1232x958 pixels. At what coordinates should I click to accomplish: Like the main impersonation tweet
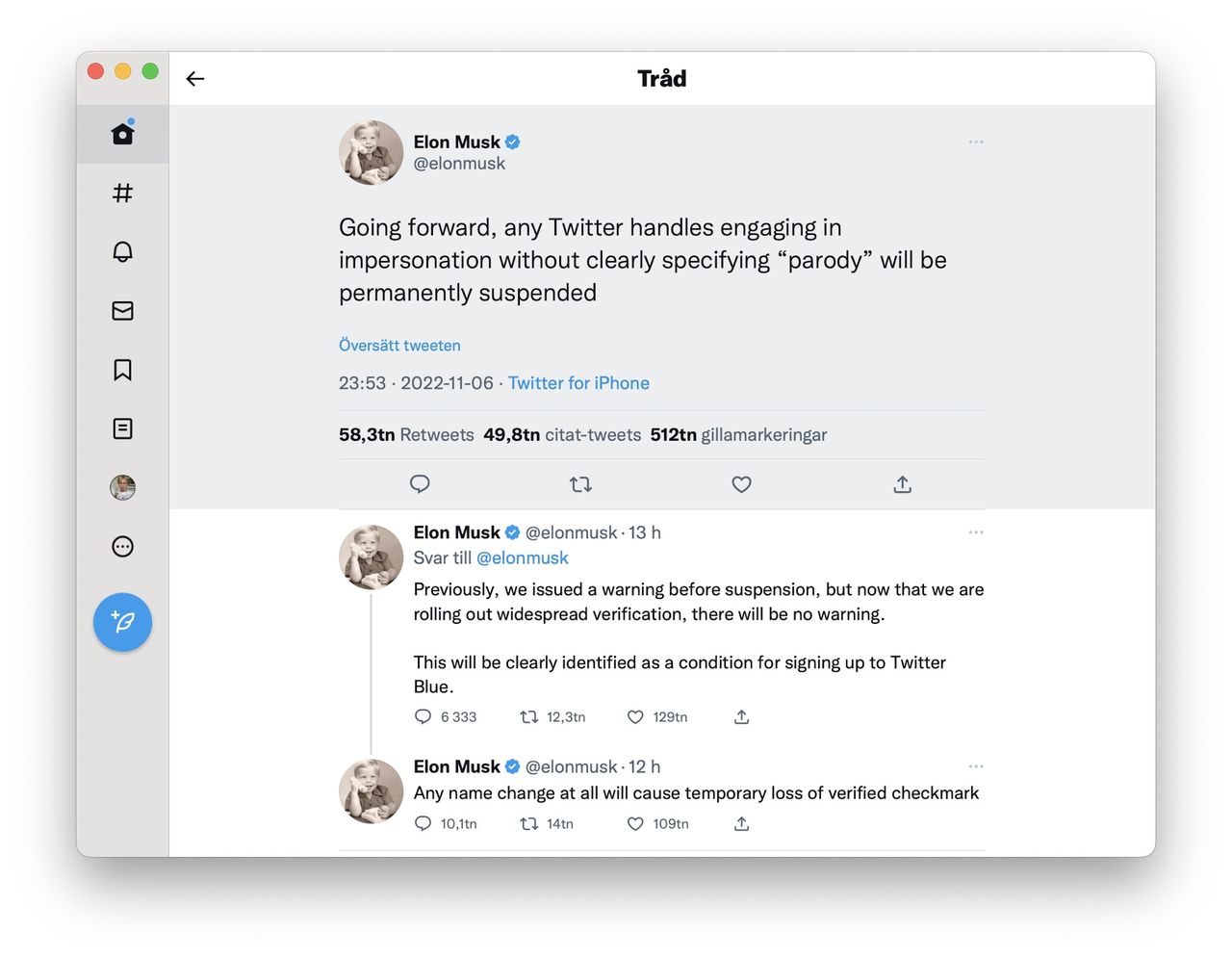tap(741, 484)
